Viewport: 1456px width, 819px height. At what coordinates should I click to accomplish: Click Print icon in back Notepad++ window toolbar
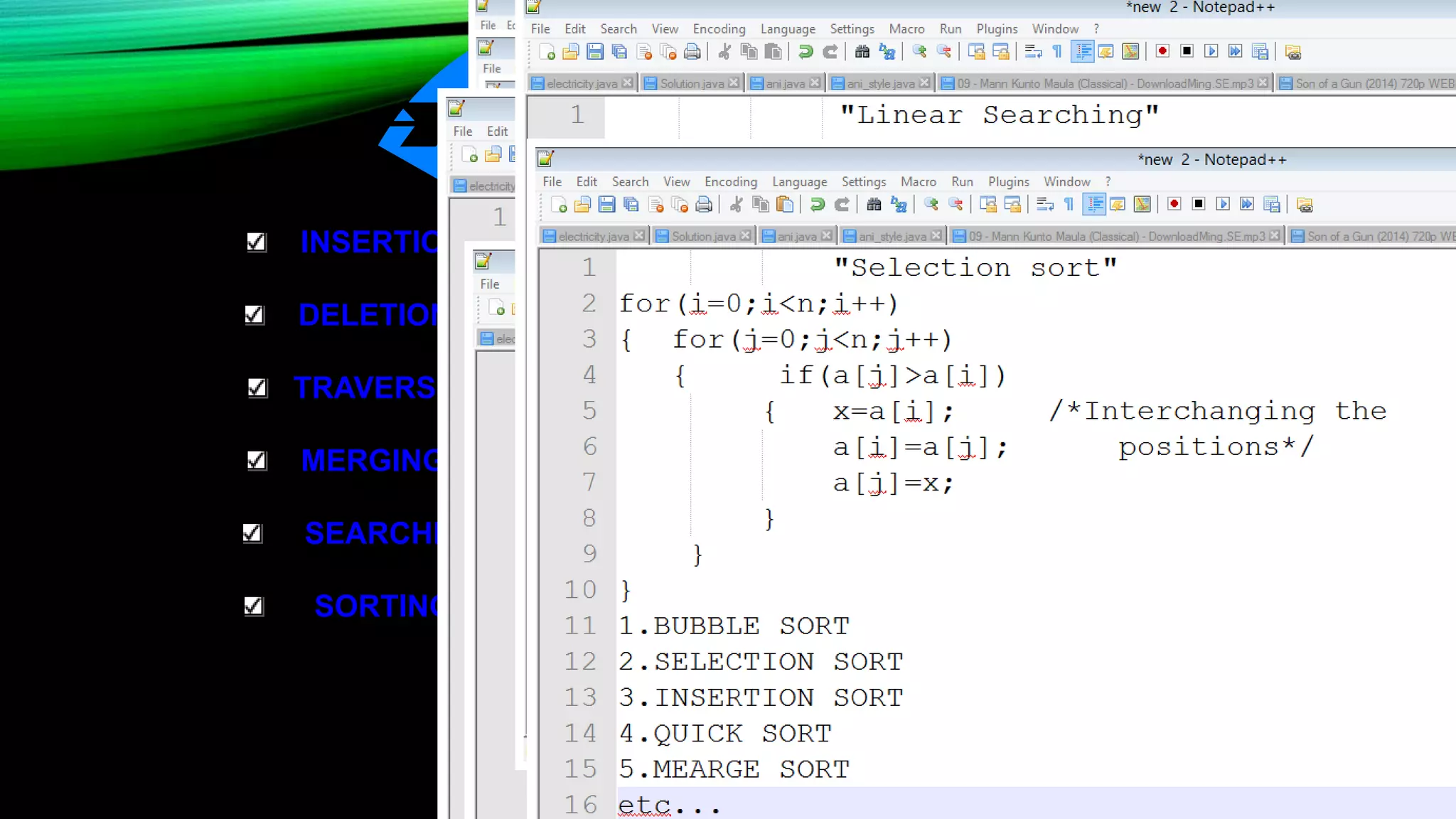point(692,52)
